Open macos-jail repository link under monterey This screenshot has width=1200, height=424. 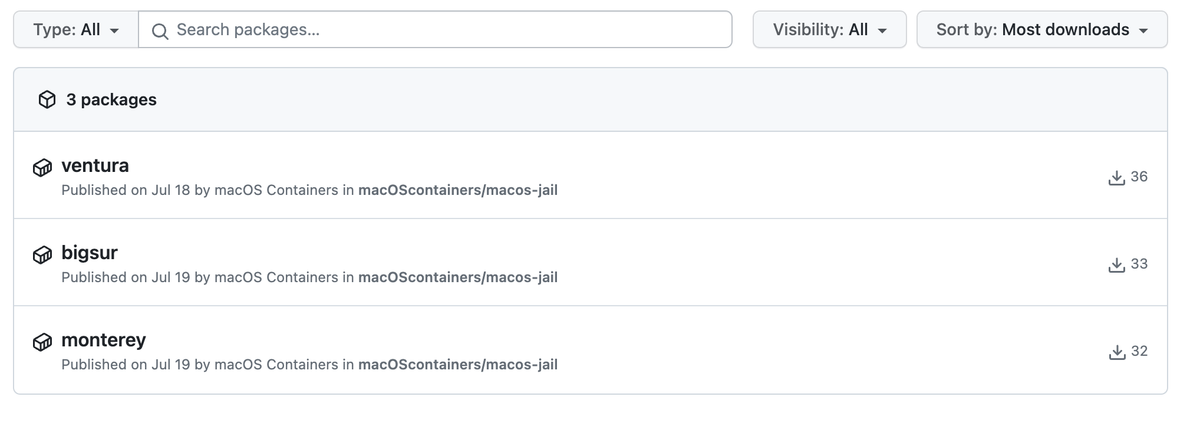tap(457, 365)
